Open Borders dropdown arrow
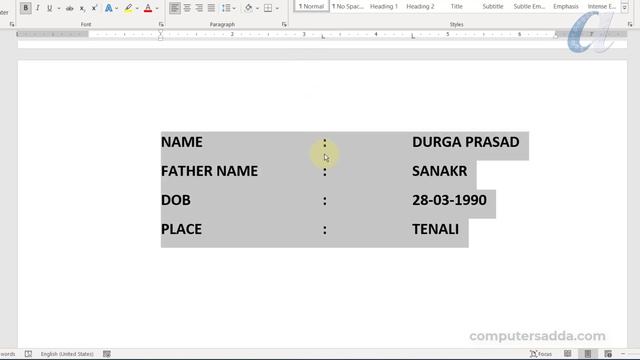 click(x=277, y=8)
